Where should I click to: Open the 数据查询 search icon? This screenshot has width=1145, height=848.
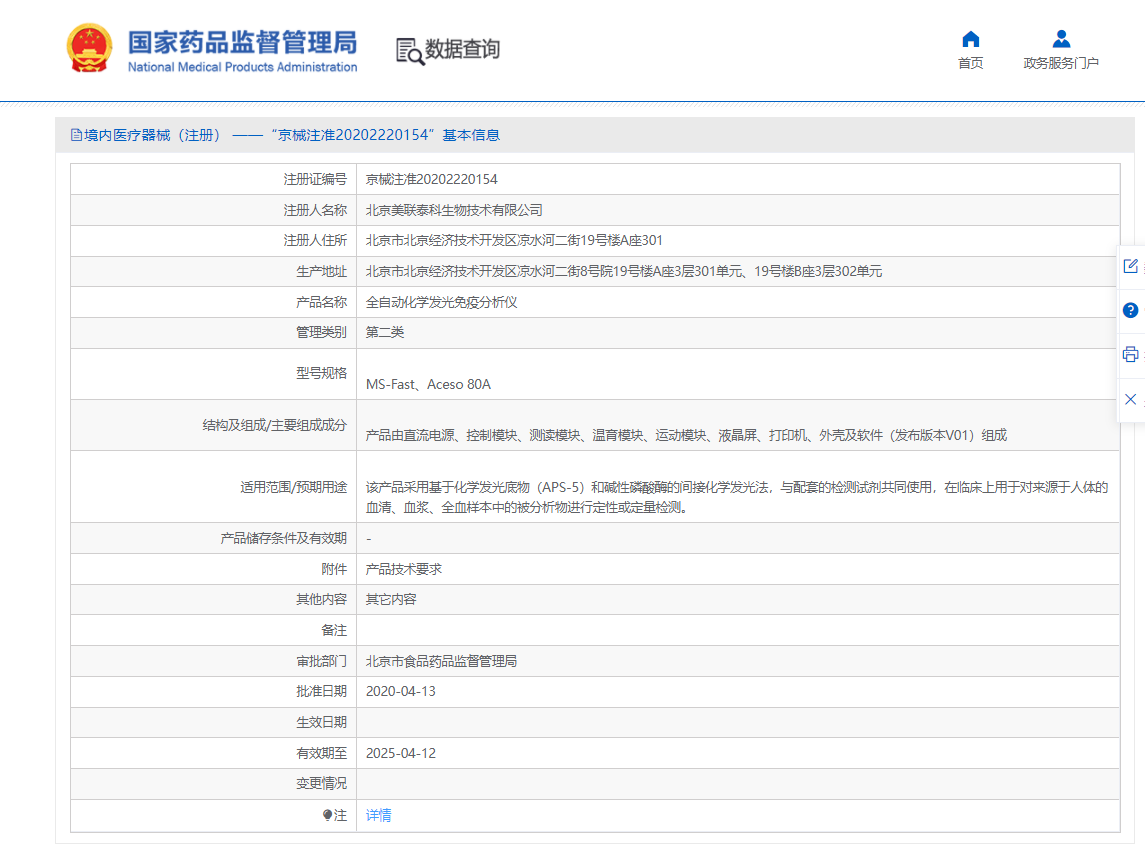coord(410,51)
